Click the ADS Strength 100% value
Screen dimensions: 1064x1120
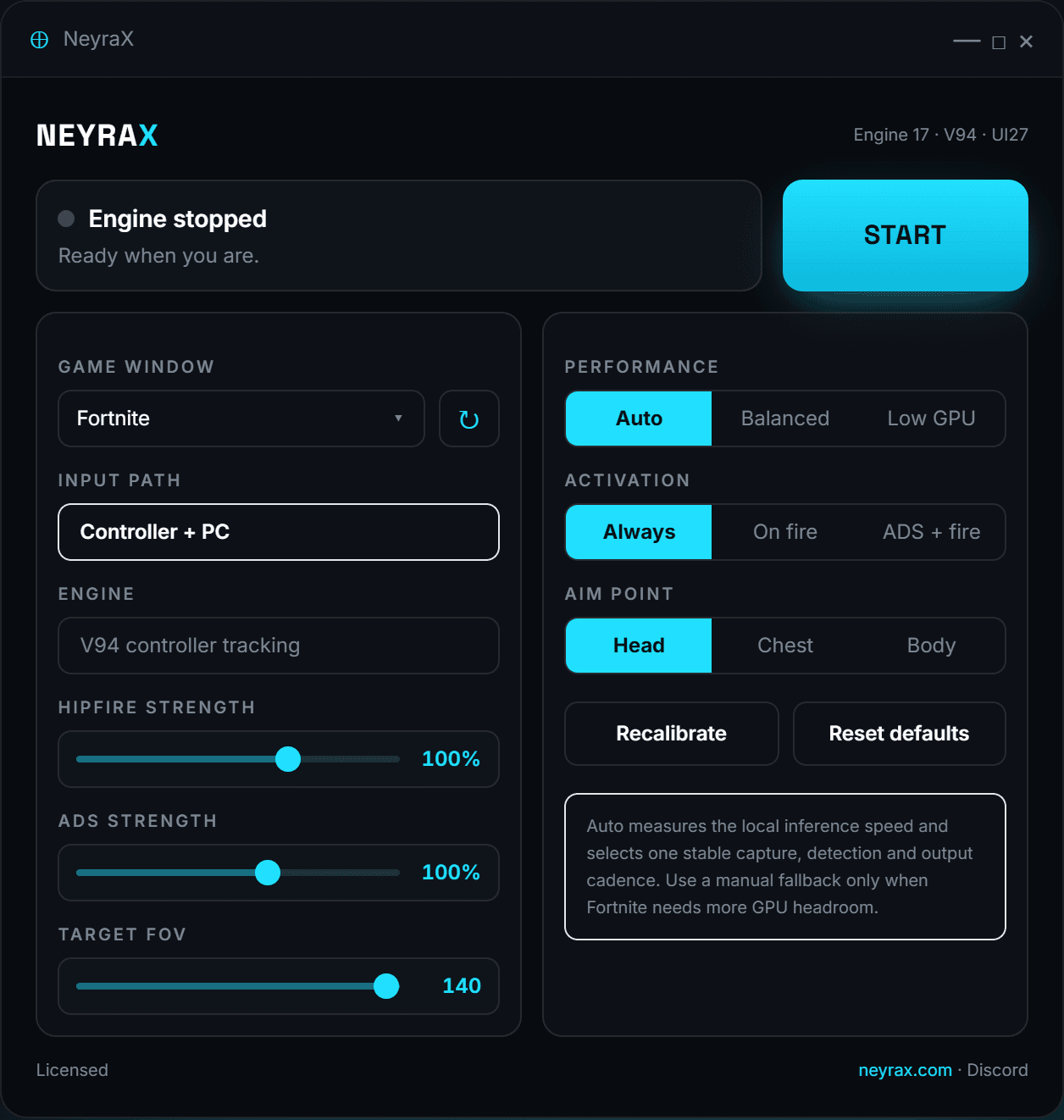(x=451, y=873)
